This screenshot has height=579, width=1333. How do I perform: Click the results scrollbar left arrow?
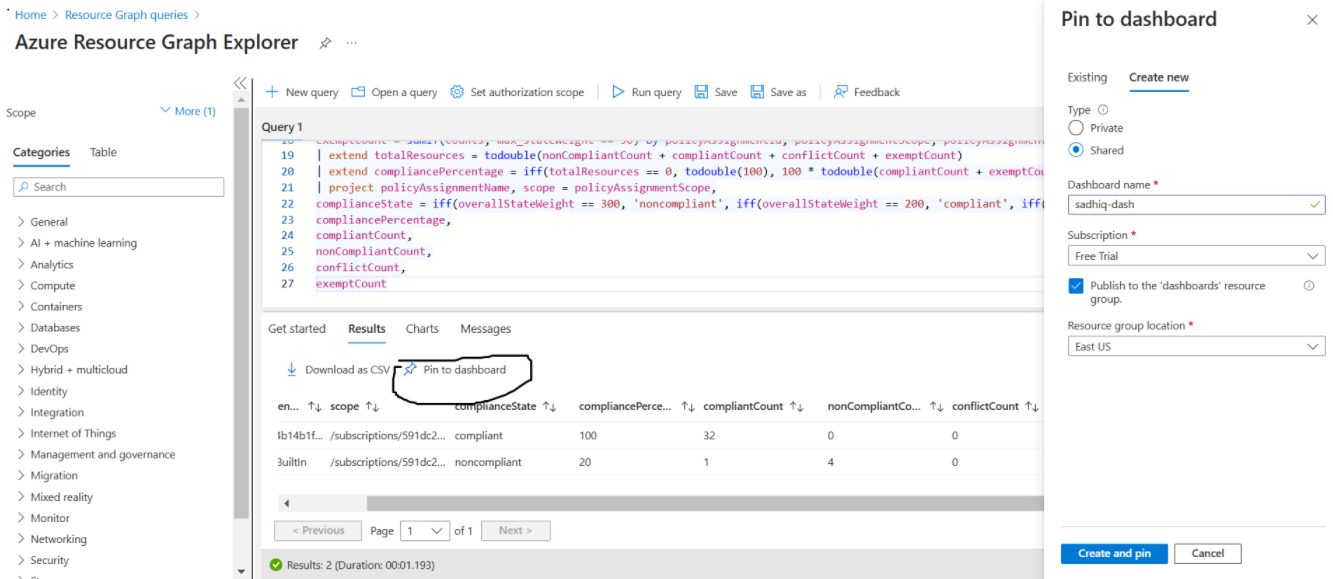[x=287, y=503]
